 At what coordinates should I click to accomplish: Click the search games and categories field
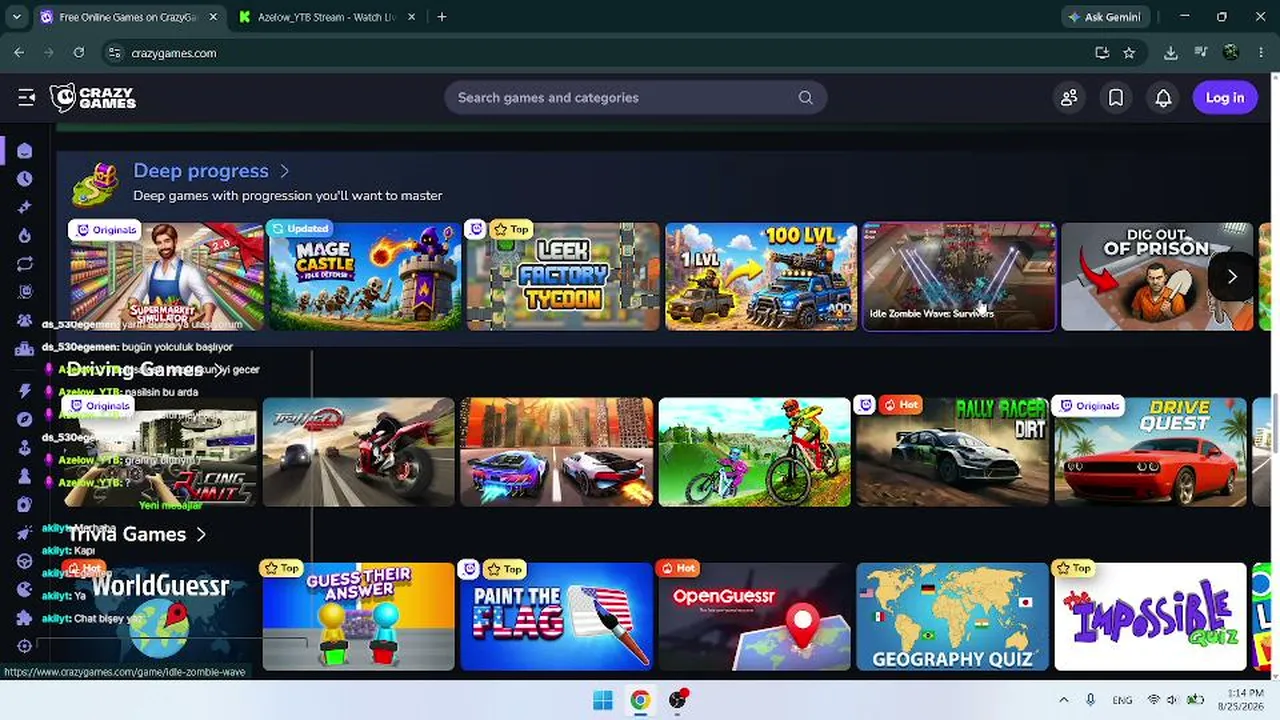pos(636,97)
